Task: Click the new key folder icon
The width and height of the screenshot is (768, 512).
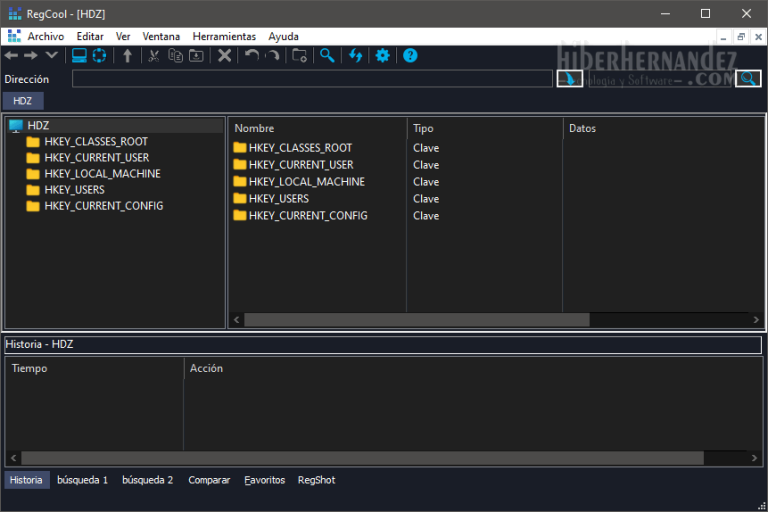Action: point(299,55)
